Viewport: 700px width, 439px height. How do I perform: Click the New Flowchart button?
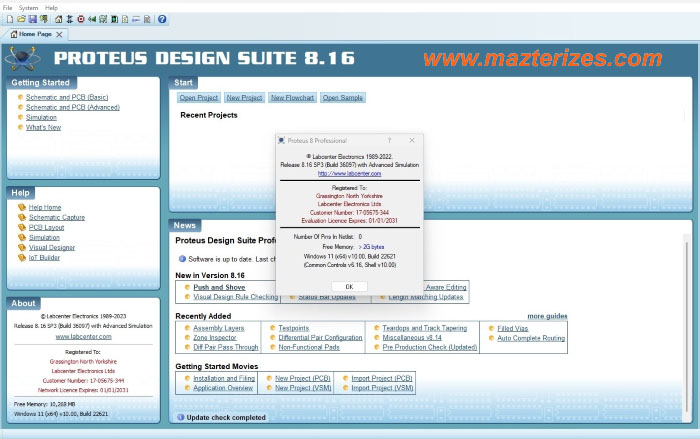point(292,97)
